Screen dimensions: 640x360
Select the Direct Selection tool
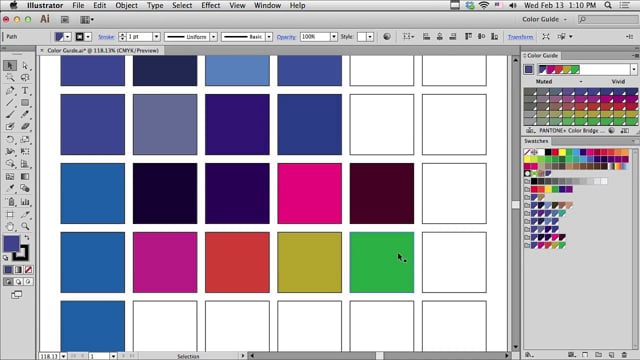click(x=25, y=65)
